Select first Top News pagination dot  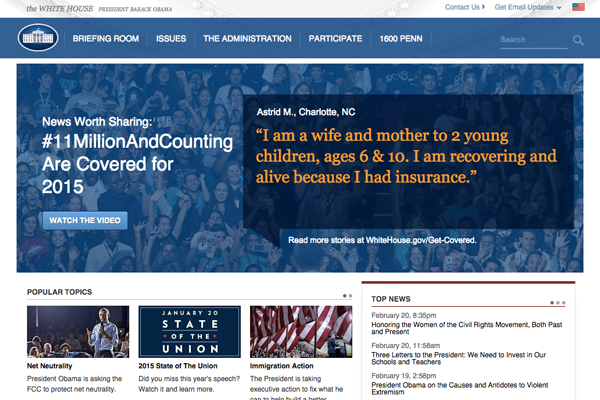point(552,303)
